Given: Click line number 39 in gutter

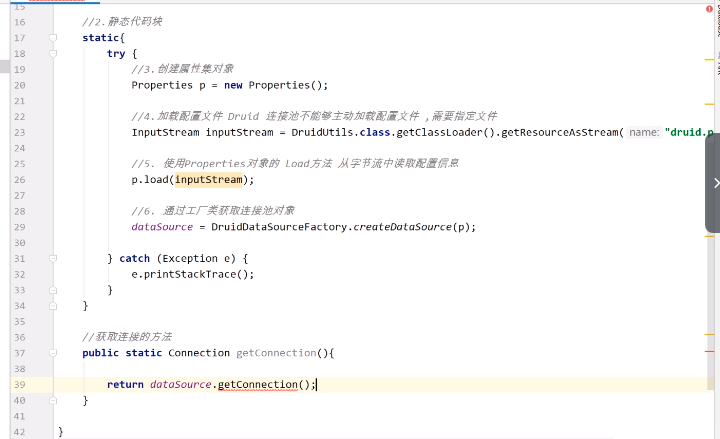Looking at the screenshot, I should [20, 384].
